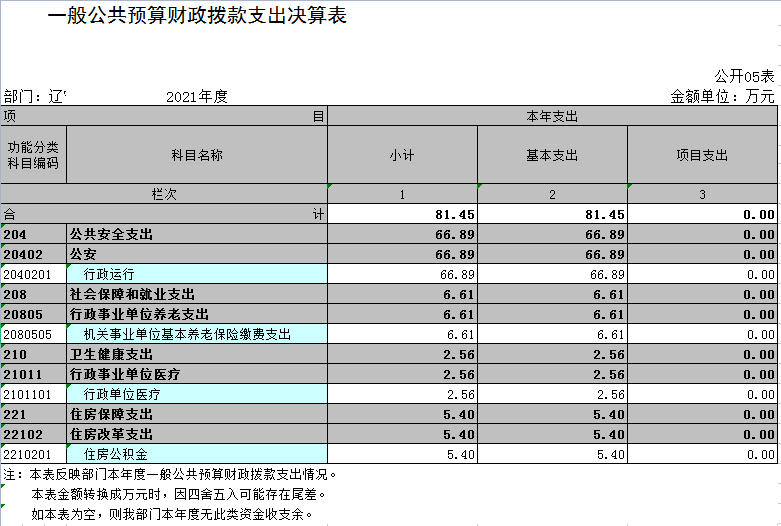
Task: Select the code cell 204
Action: (33, 234)
